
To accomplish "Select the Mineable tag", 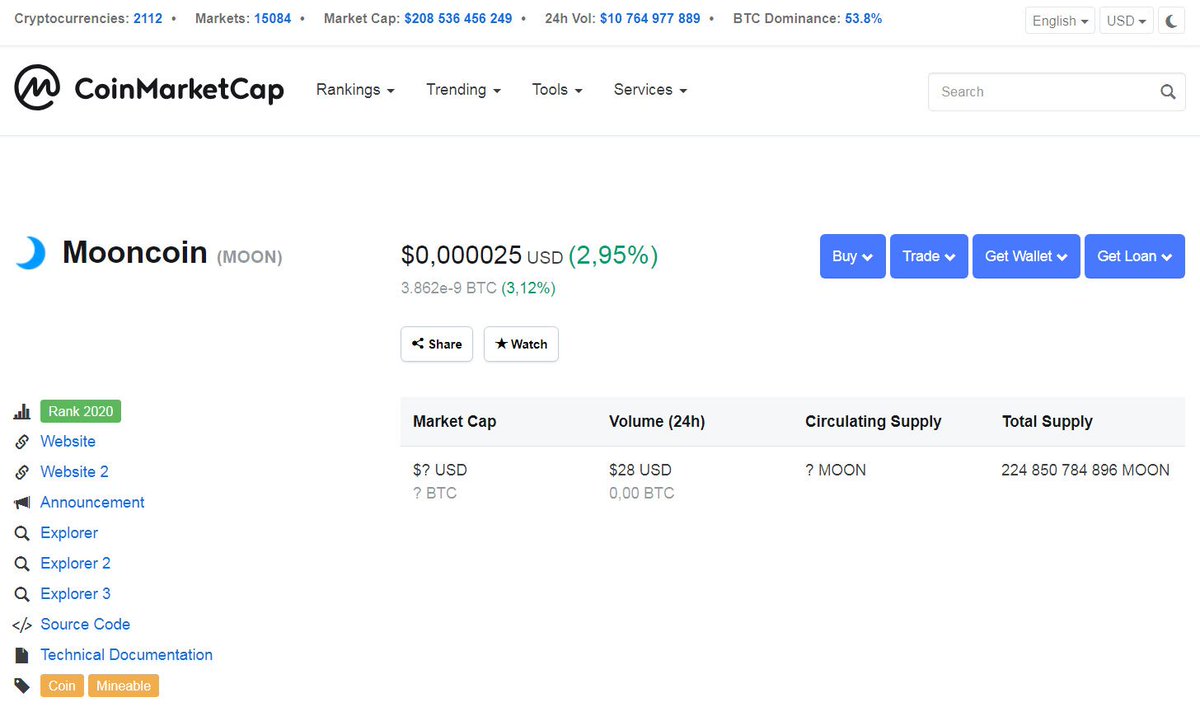I will pyautogui.click(x=123, y=686).
